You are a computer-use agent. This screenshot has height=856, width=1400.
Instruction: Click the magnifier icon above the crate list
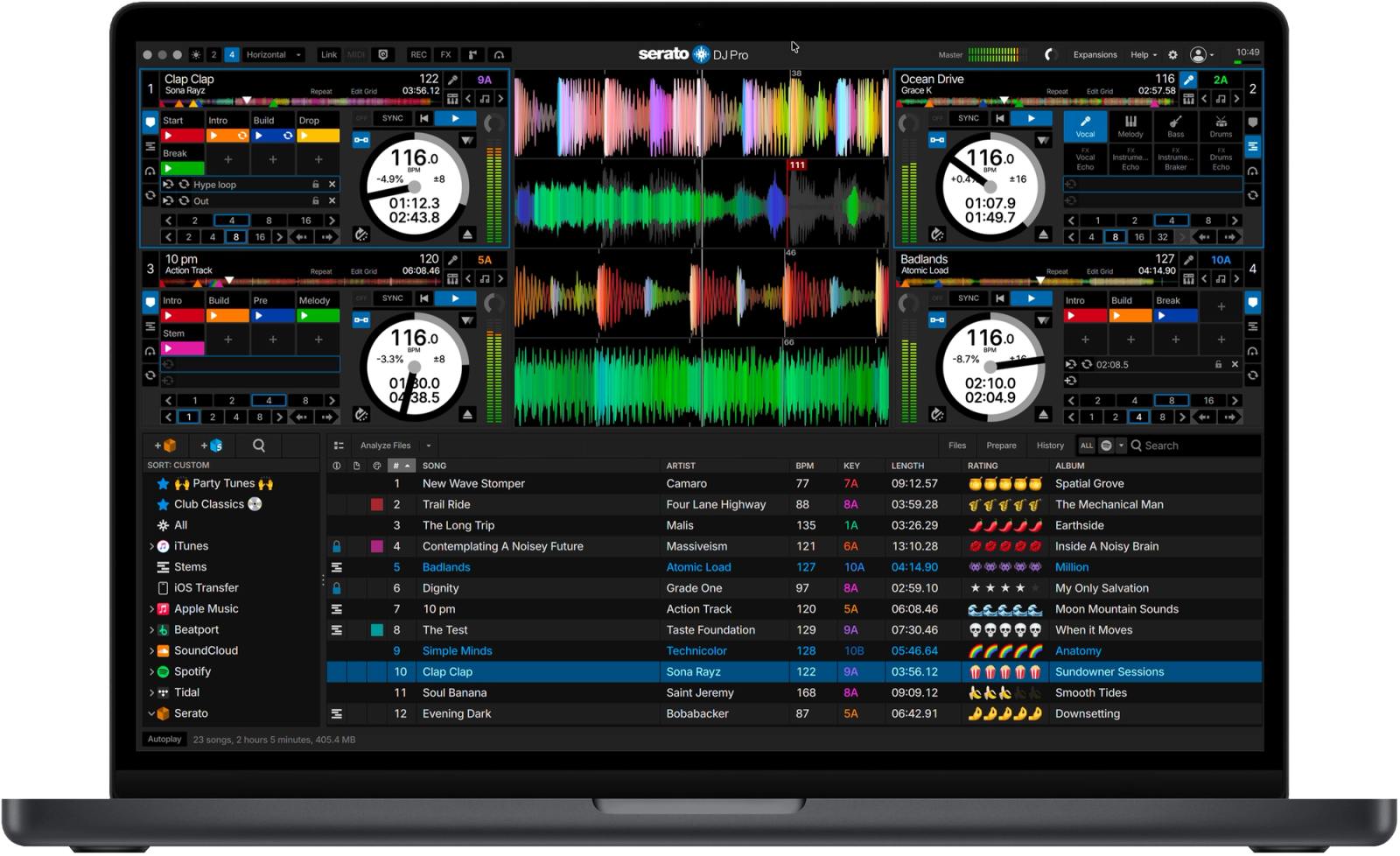tap(259, 446)
